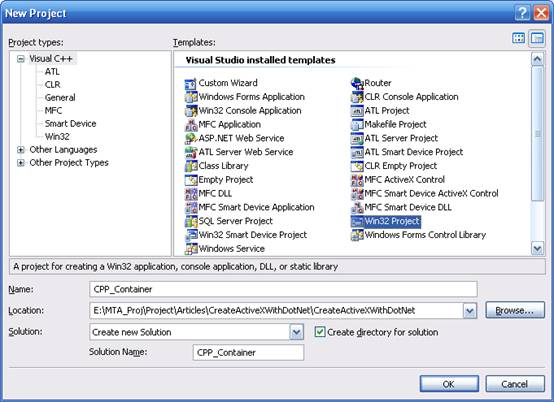
Task: Select the Makefile Project icon
Action: click(x=357, y=125)
